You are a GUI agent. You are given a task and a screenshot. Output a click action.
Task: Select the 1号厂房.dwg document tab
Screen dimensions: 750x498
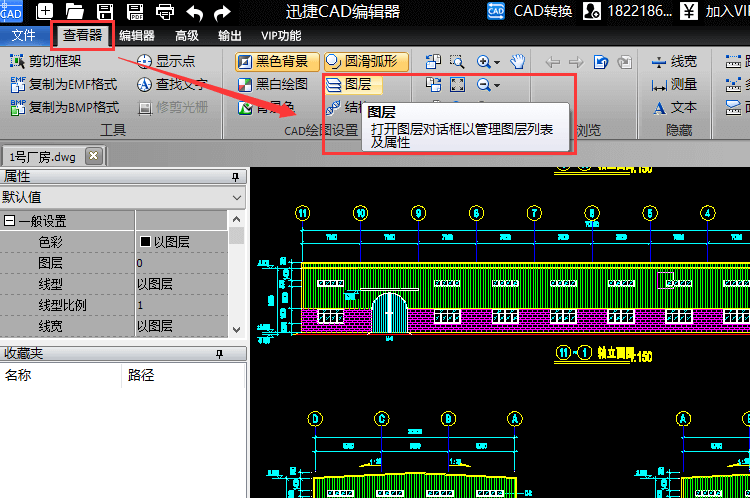(x=43, y=156)
